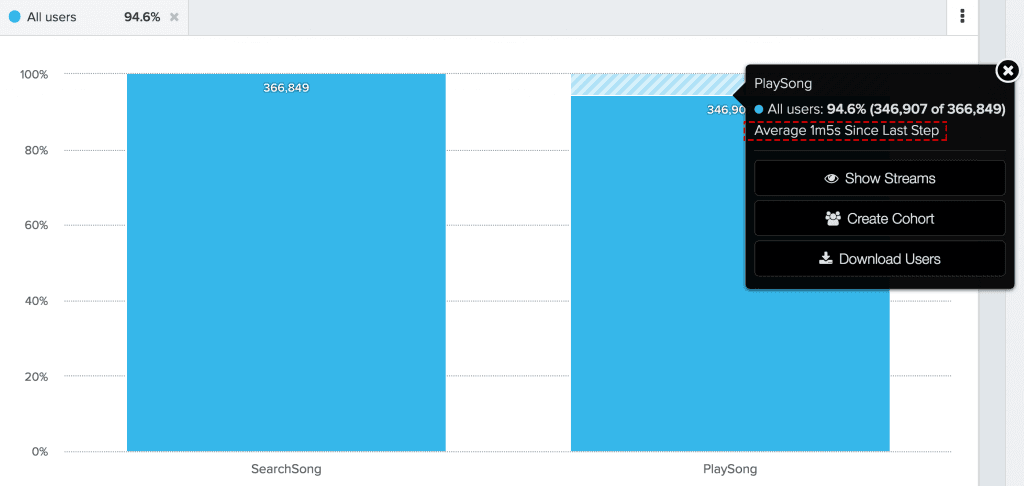This screenshot has height=486, width=1024.
Task: Click the SearchSong x-axis label
Action: (286, 468)
